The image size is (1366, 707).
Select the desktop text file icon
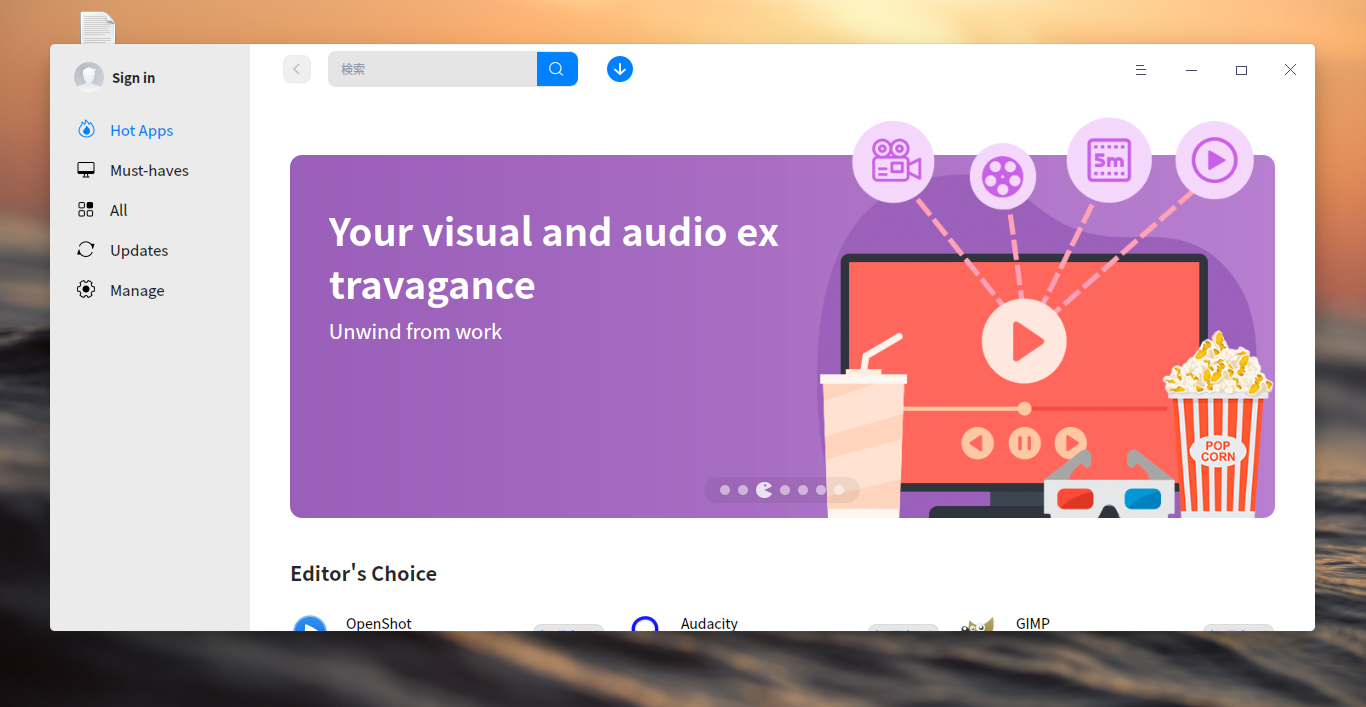98,28
